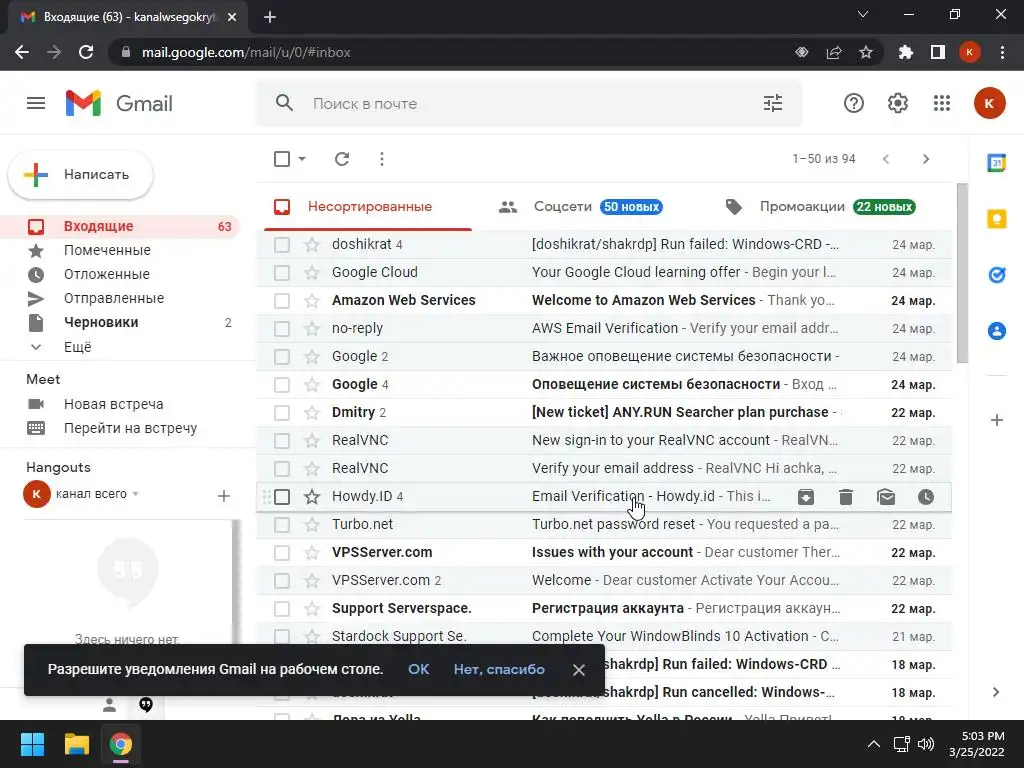Show hidden system tray icons
Screen dimensions: 1024x768
(x=873, y=744)
